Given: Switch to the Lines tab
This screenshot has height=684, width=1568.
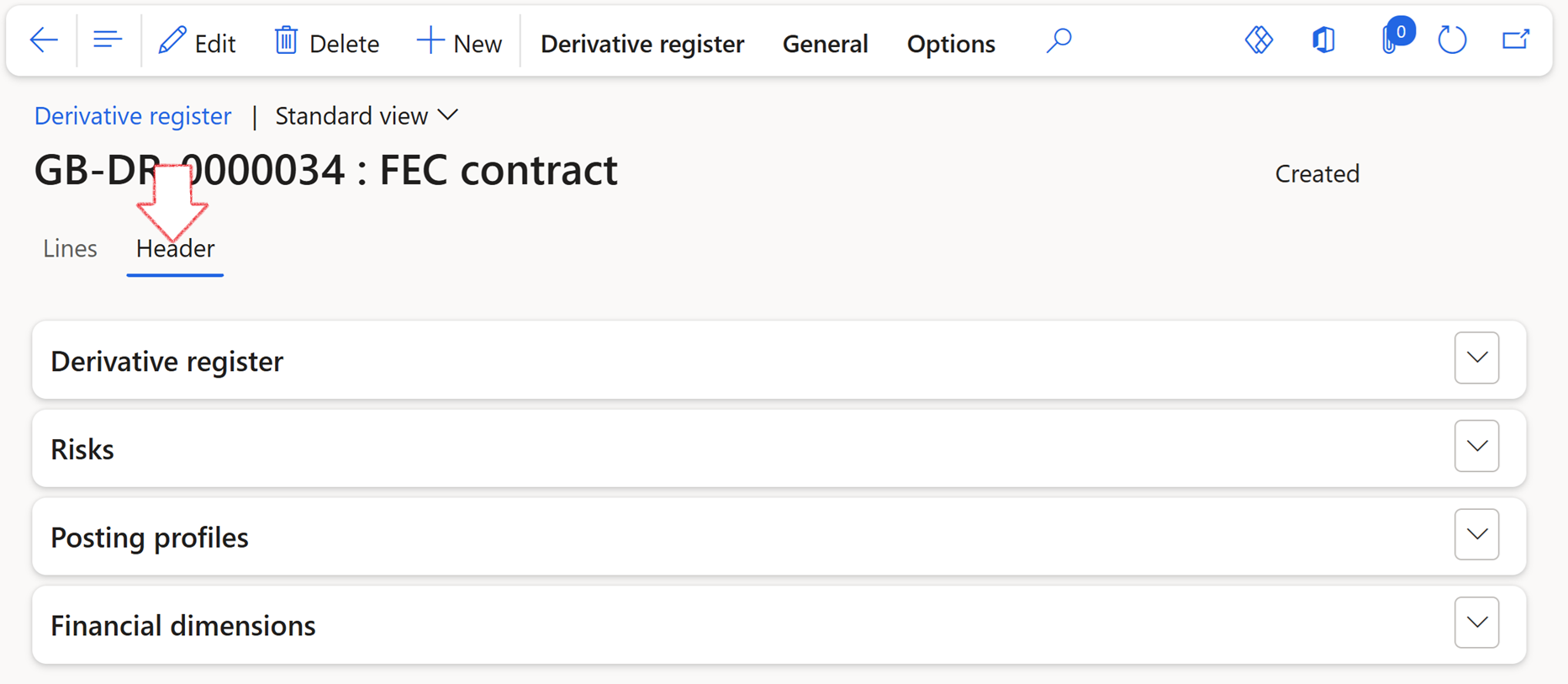Looking at the screenshot, I should 70,249.
